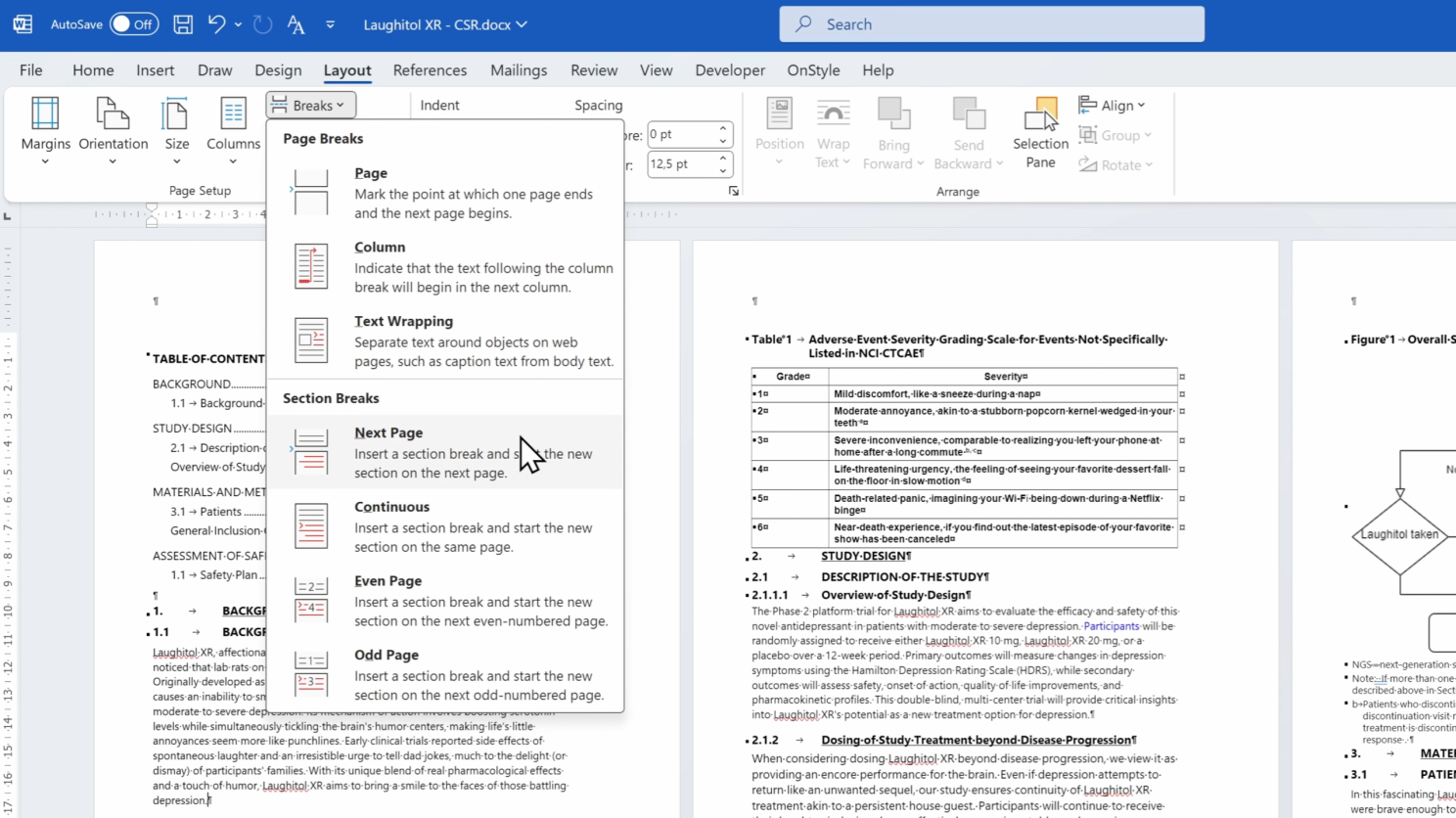This screenshot has width=1456, height=818.
Task: Open the Design tab
Action: pyautogui.click(x=278, y=70)
